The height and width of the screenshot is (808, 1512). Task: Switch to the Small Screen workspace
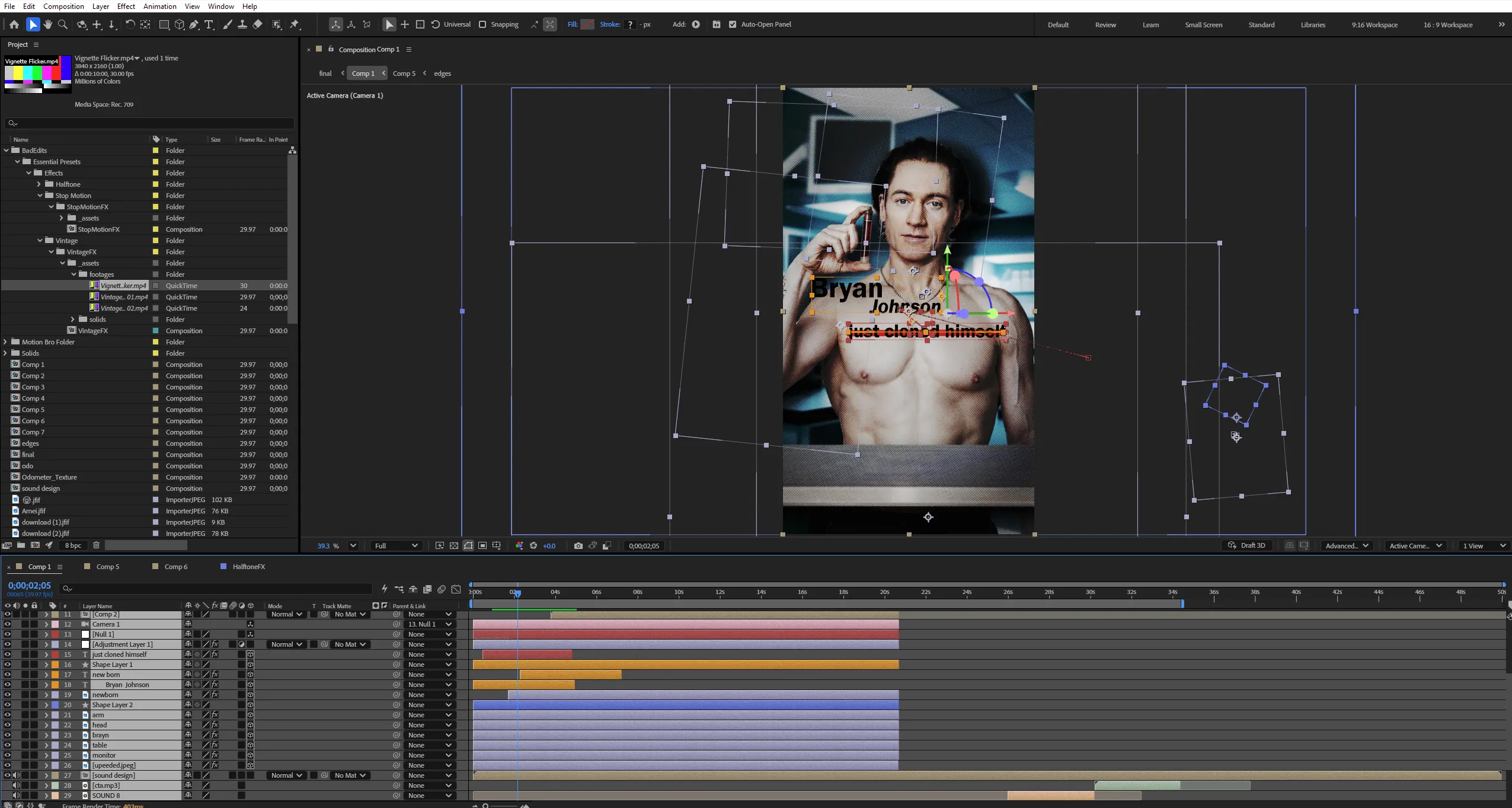click(x=1203, y=25)
